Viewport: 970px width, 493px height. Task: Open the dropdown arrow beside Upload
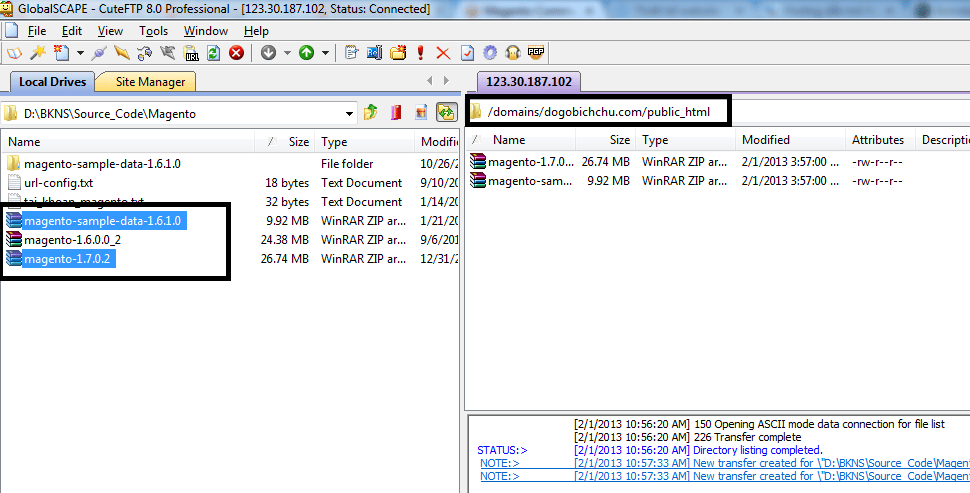point(325,53)
